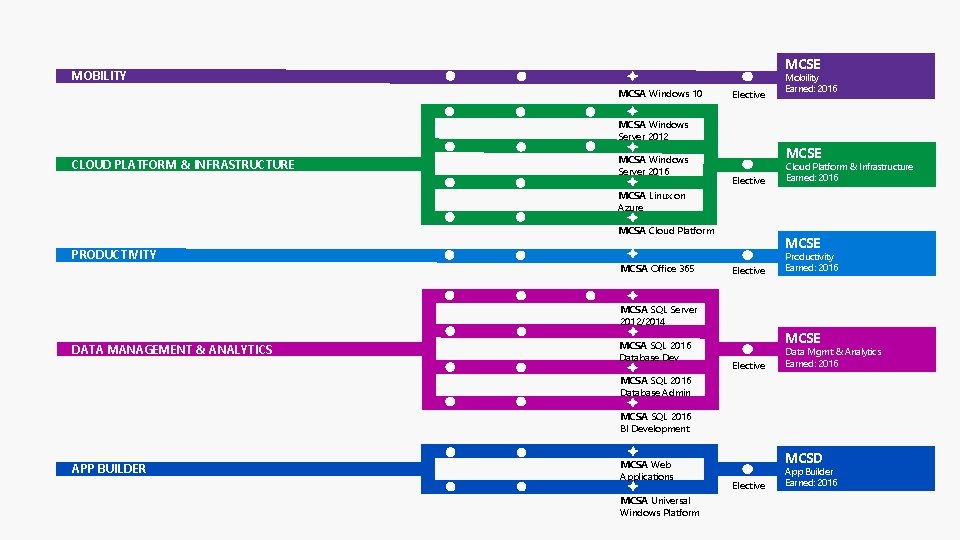Viewport: 960px width, 540px height.
Task: Click the 'MCSA Office 365' label
Action: tap(657, 269)
